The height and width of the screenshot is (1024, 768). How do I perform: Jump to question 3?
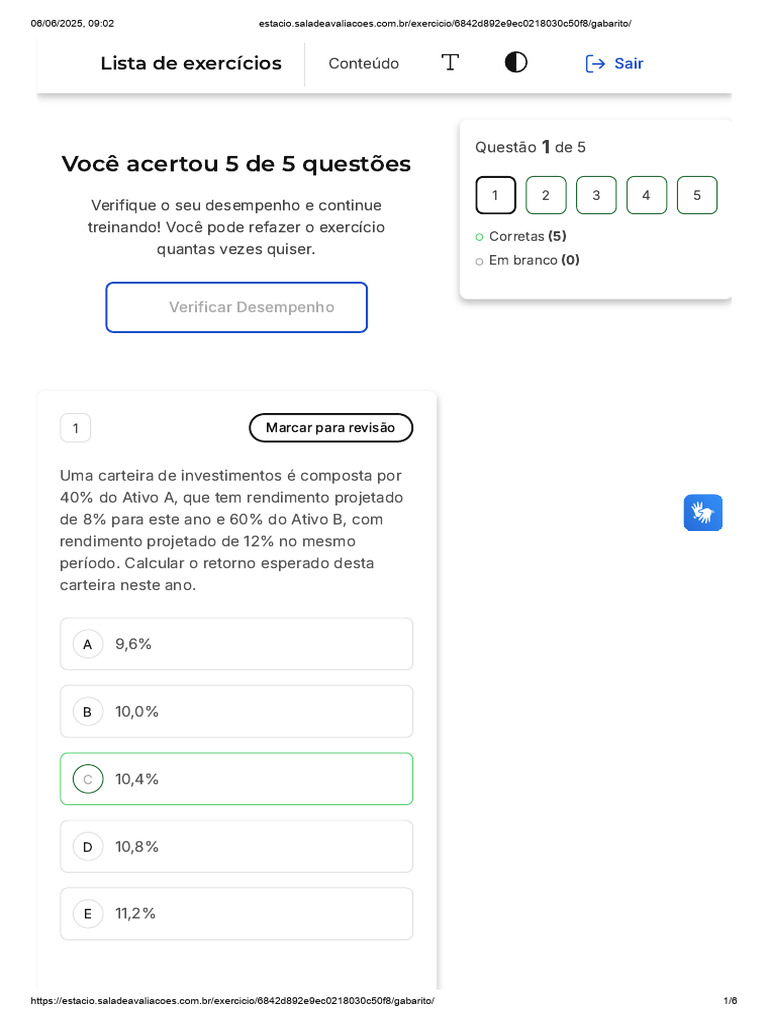pos(596,195)
